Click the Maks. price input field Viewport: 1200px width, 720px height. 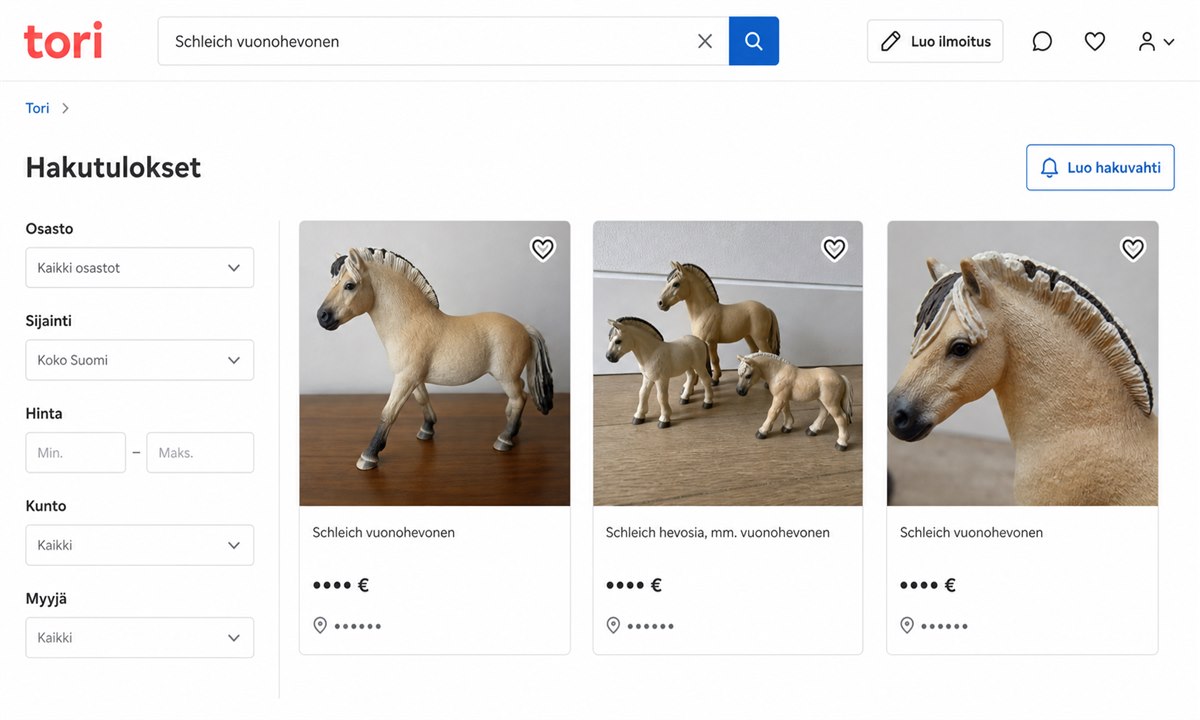(200, 452)
